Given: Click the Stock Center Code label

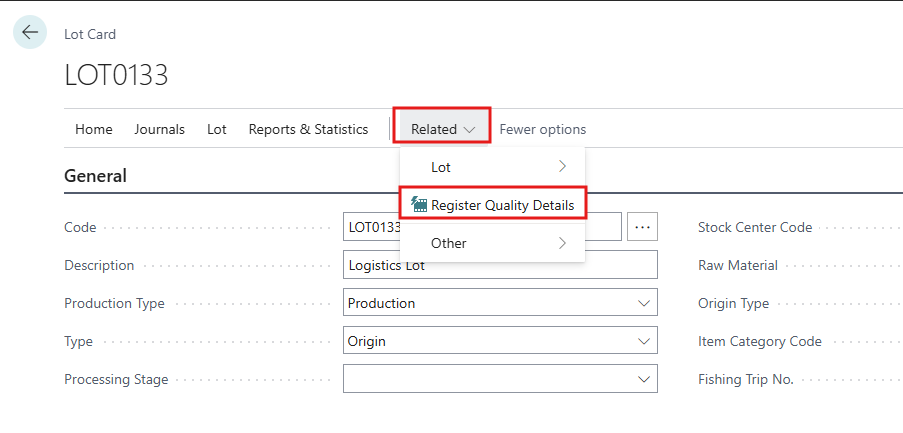Looking at the screenshot, I should (755, 227).
